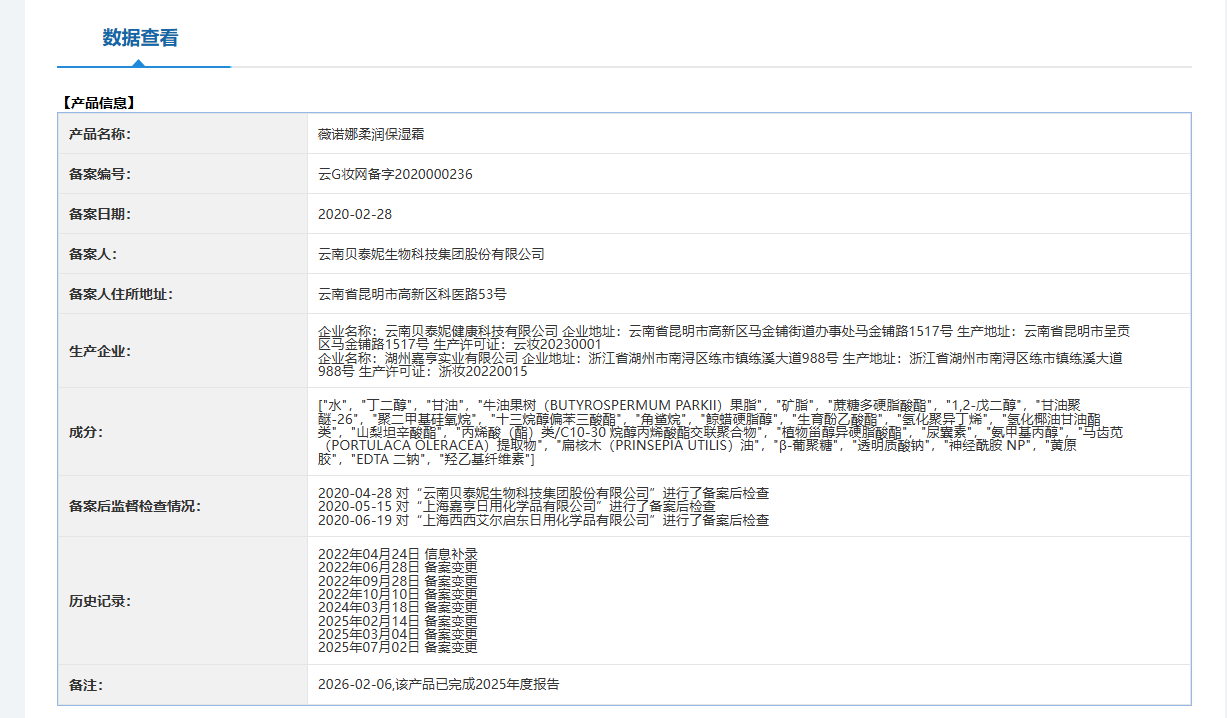Click the 备注 label cell
This screenshot has width=1227, height=718.
pos(183,685)
